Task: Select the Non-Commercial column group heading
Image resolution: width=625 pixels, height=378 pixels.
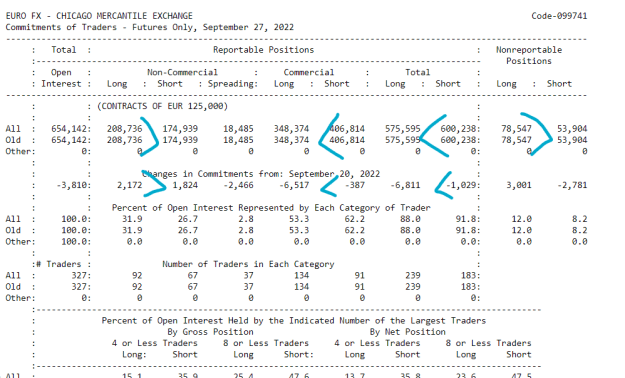Action: pyautogui.click(x=182, y=72)
